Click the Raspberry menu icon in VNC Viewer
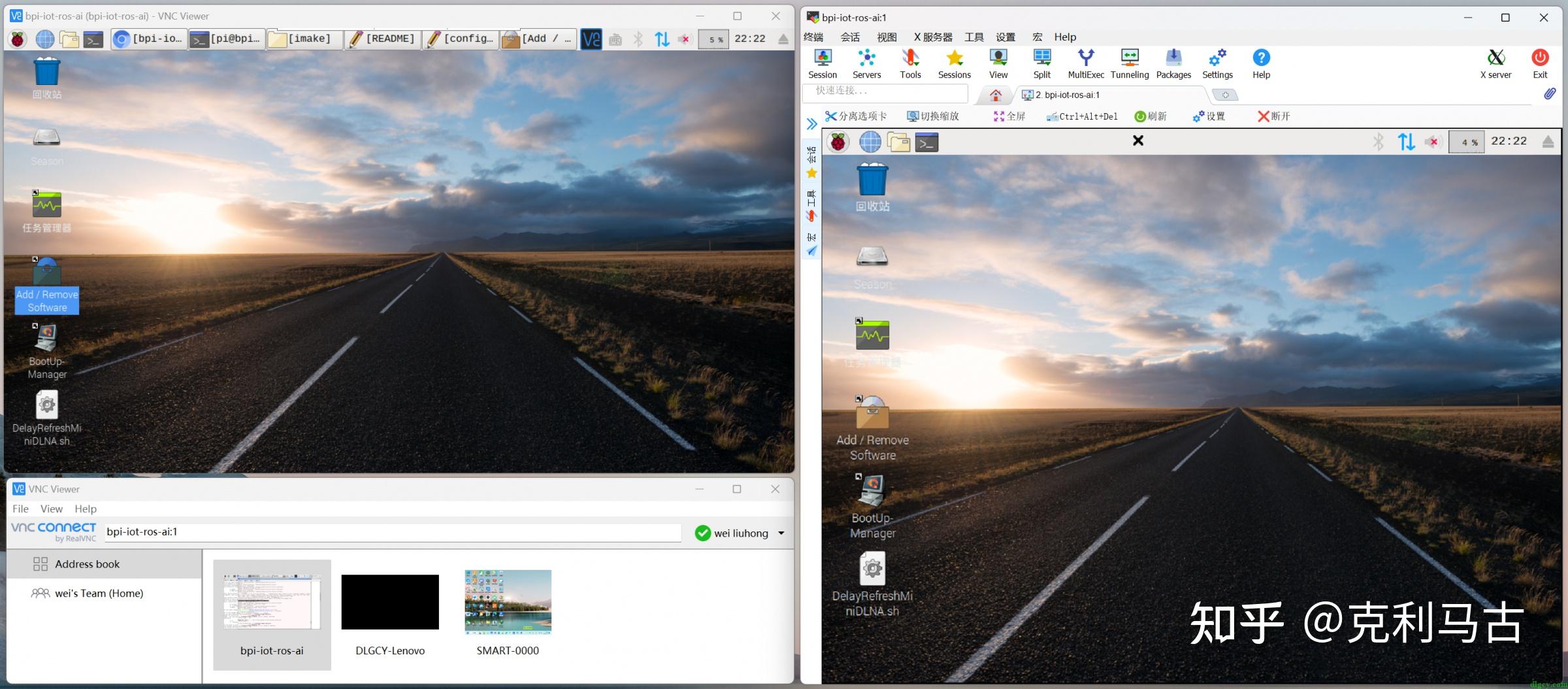Screen dimensions: 1568x689 (18, 39)
